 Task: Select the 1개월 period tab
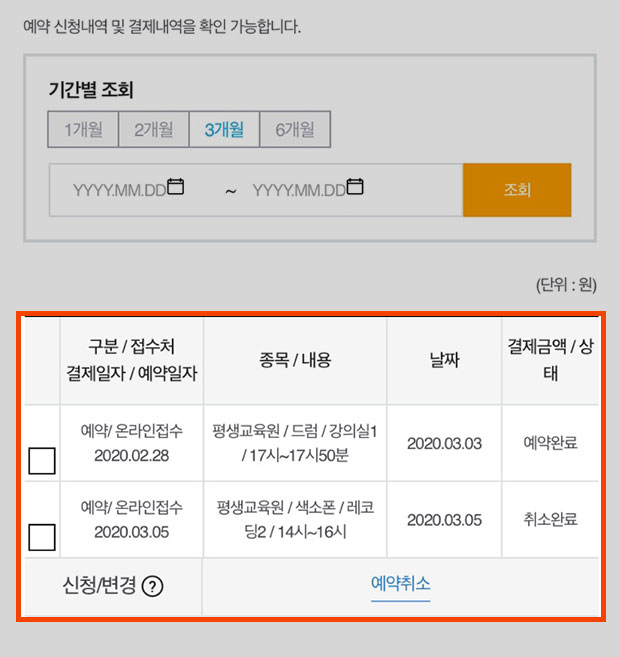[83, 129]
